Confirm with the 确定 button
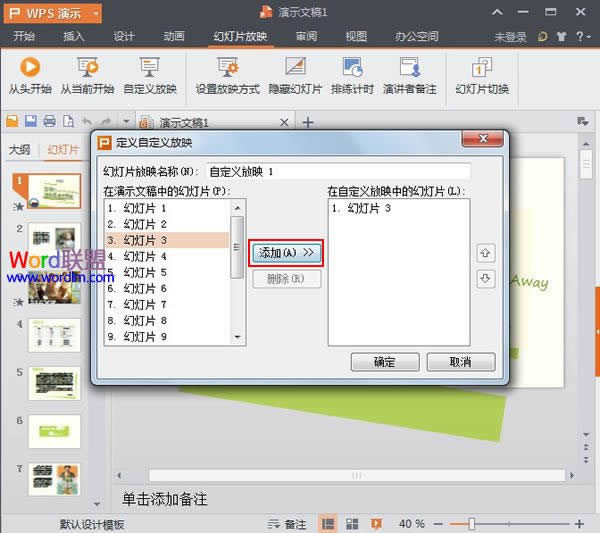This screenshot has width=600, height=533. tap(385, 361)
